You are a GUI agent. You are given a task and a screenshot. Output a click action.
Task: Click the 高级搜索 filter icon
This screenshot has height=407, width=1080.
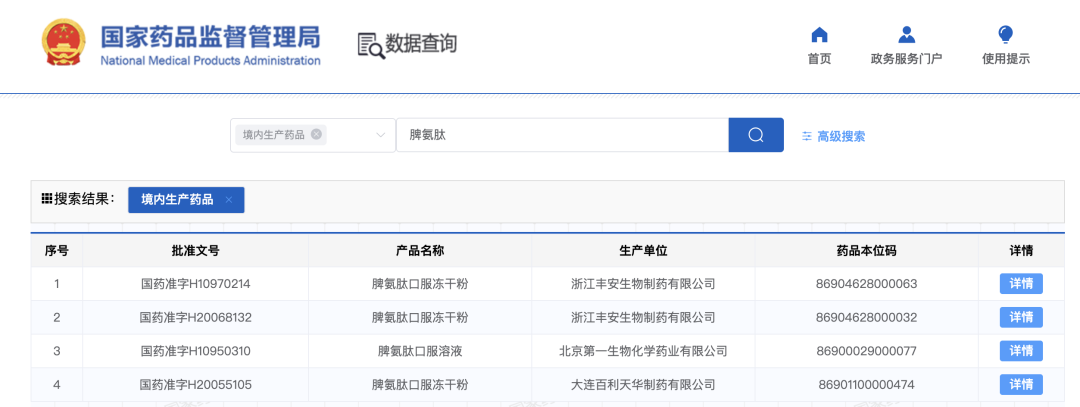pyautogui.click(x=807, y=136)
